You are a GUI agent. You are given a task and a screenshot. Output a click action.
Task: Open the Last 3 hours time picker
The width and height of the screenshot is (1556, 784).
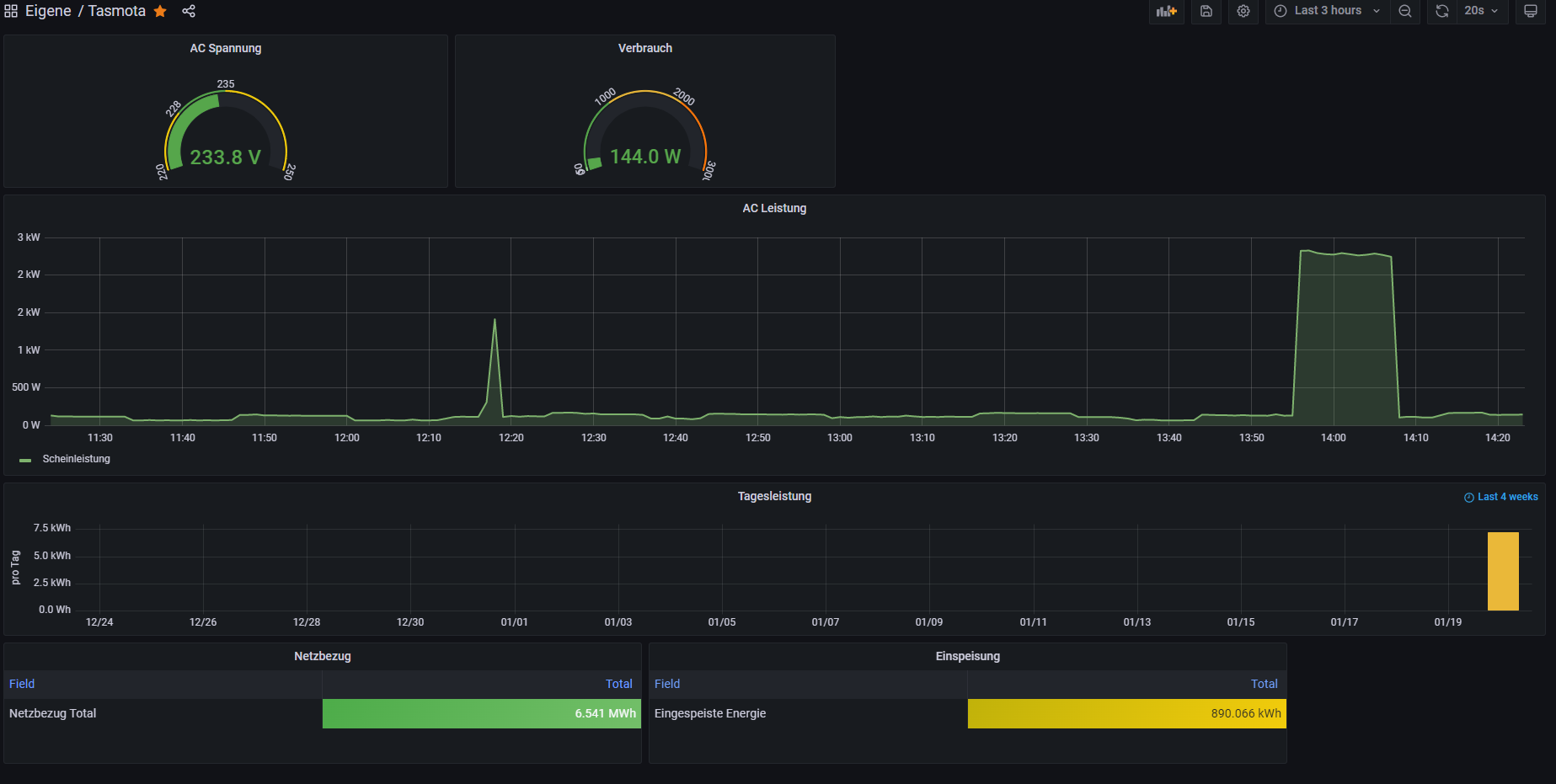1327,11
